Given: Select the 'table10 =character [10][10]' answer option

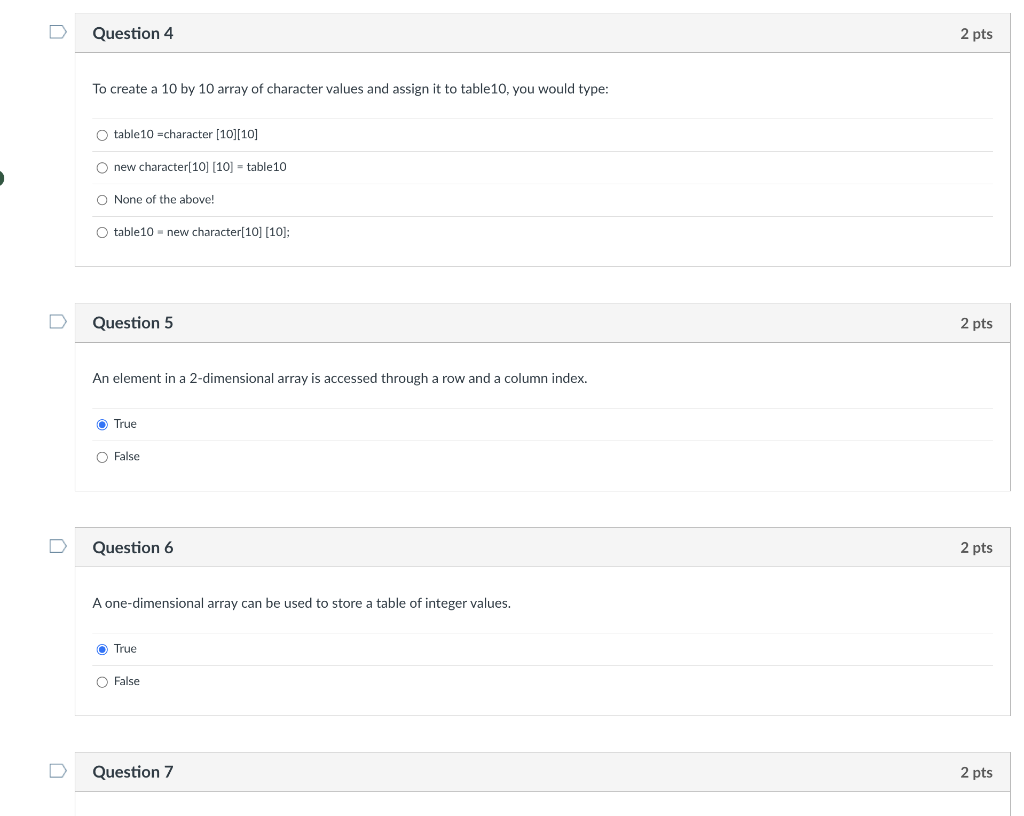Looking at the screenshot, I should 102,134.
